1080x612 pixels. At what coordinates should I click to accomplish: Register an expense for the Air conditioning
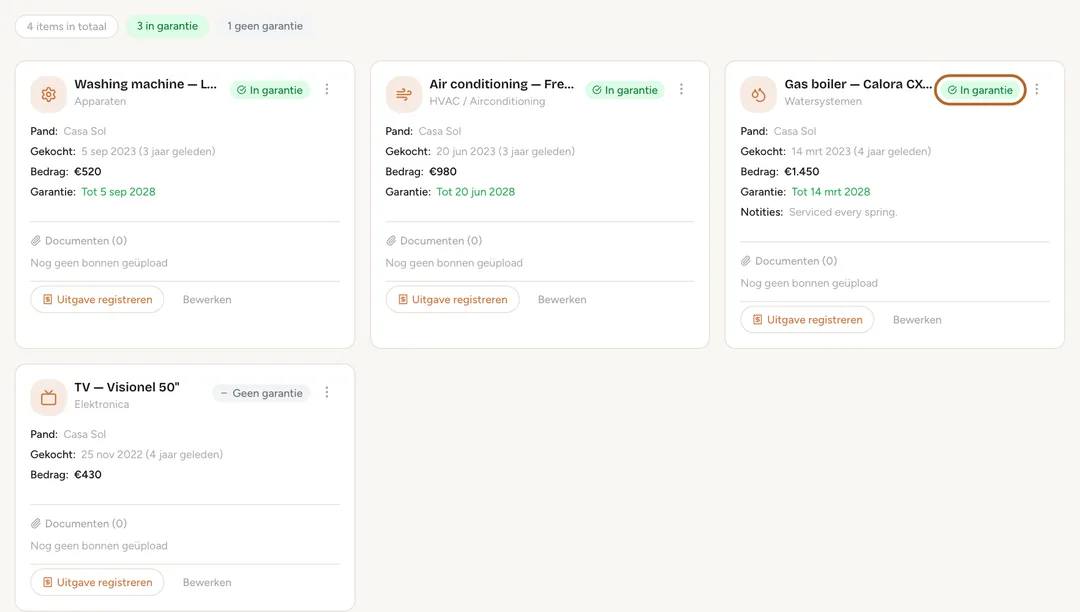click(453, 299)
